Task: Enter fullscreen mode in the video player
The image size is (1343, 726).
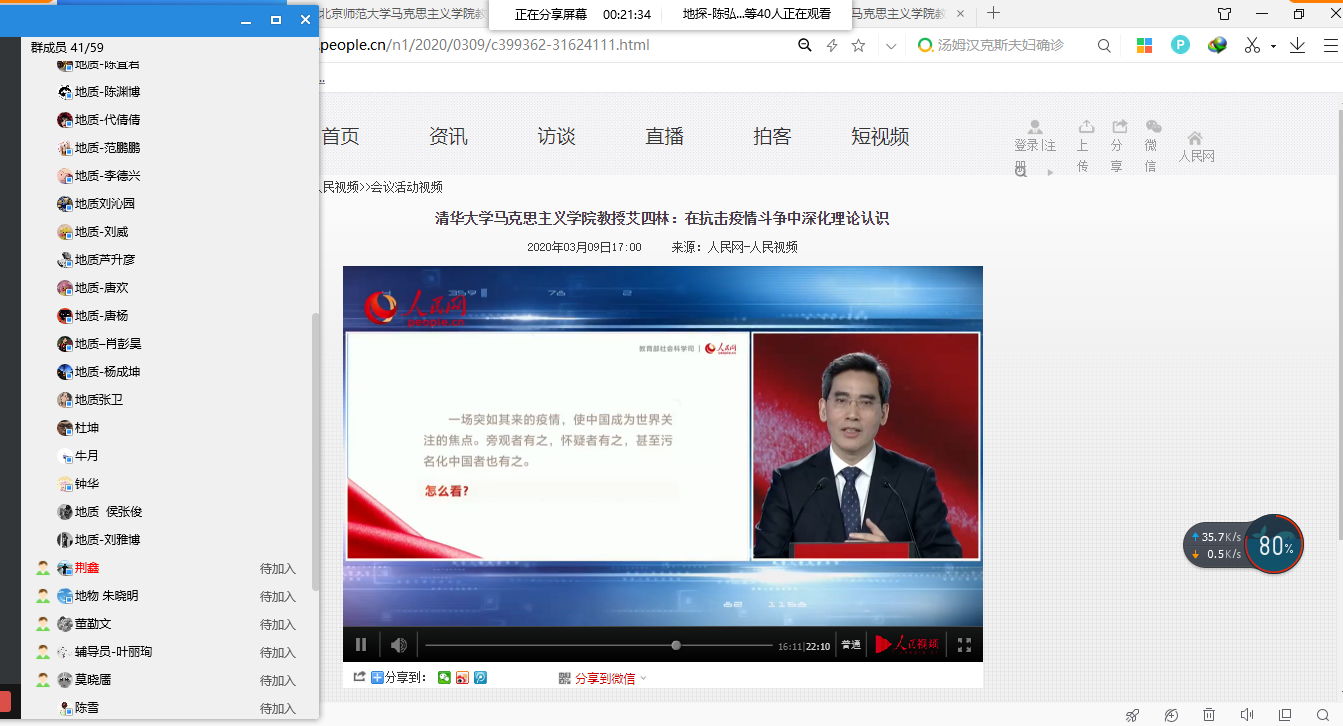Action: point(964,645)
